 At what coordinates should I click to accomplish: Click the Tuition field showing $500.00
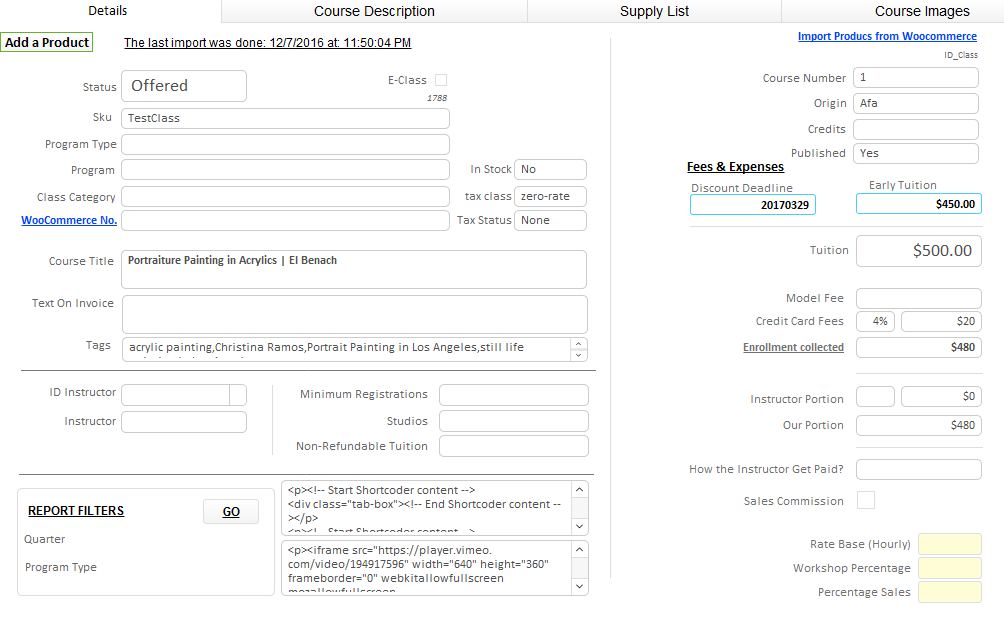[x=918, y=251]
